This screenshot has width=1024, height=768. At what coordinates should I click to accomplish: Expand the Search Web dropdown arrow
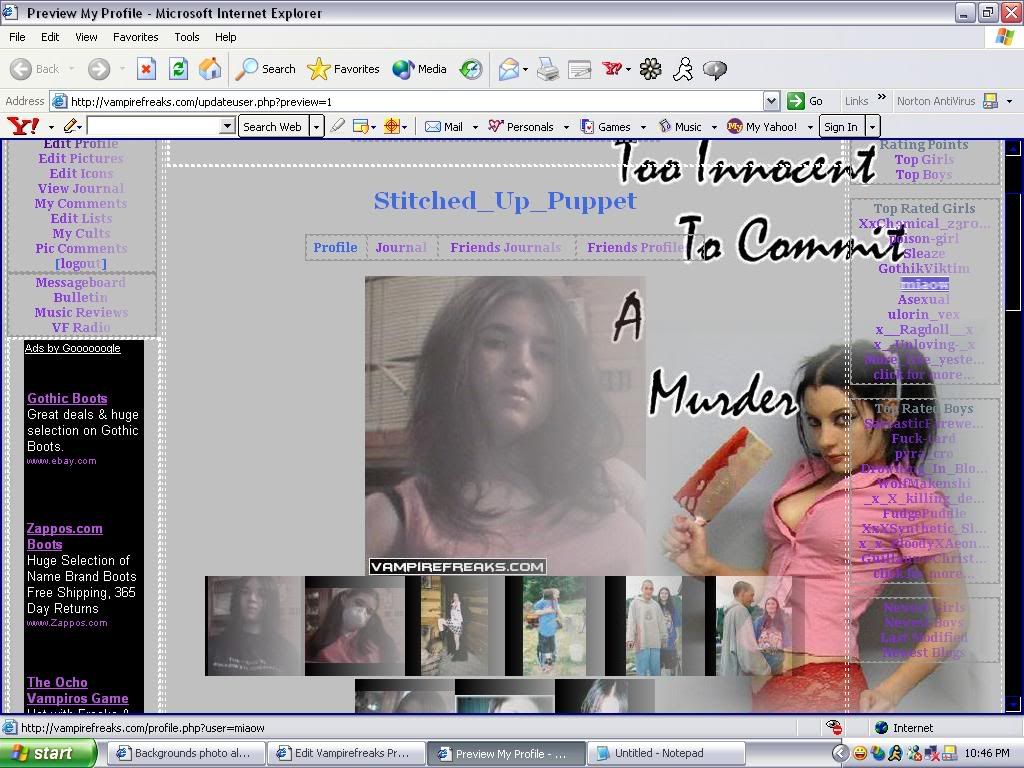coord(316,127)
